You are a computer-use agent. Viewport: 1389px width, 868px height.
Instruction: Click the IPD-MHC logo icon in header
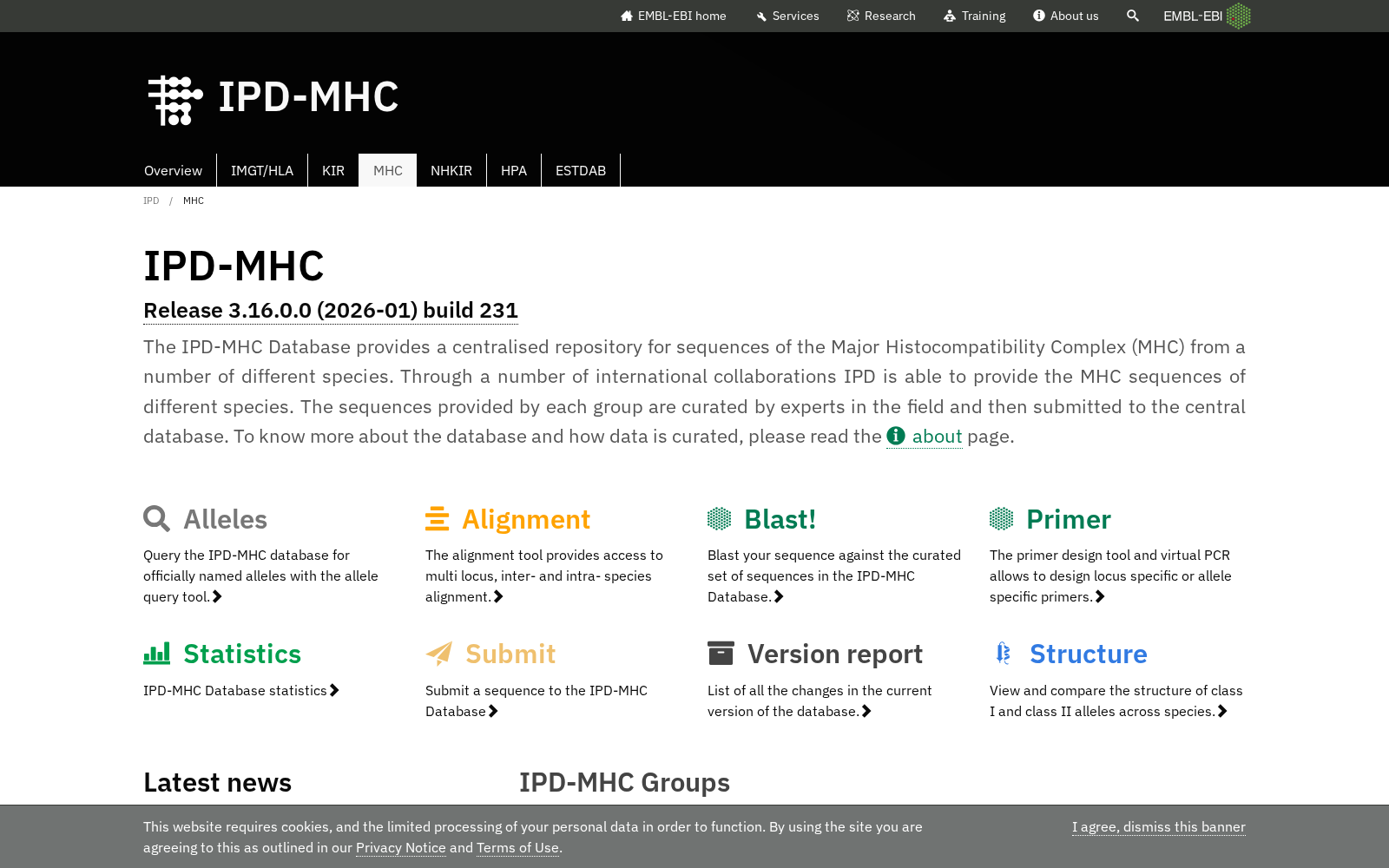point(175,100)
